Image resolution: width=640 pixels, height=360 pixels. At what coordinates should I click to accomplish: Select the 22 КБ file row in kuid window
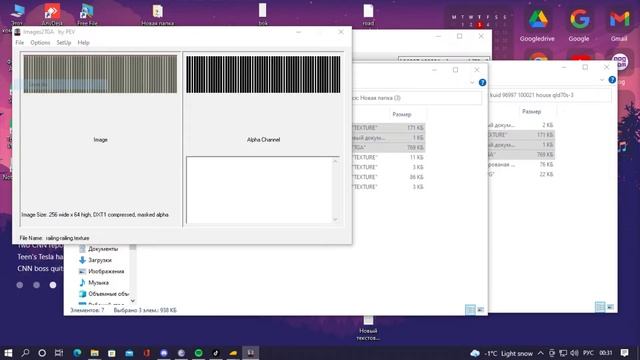click(x=522, y=174)
